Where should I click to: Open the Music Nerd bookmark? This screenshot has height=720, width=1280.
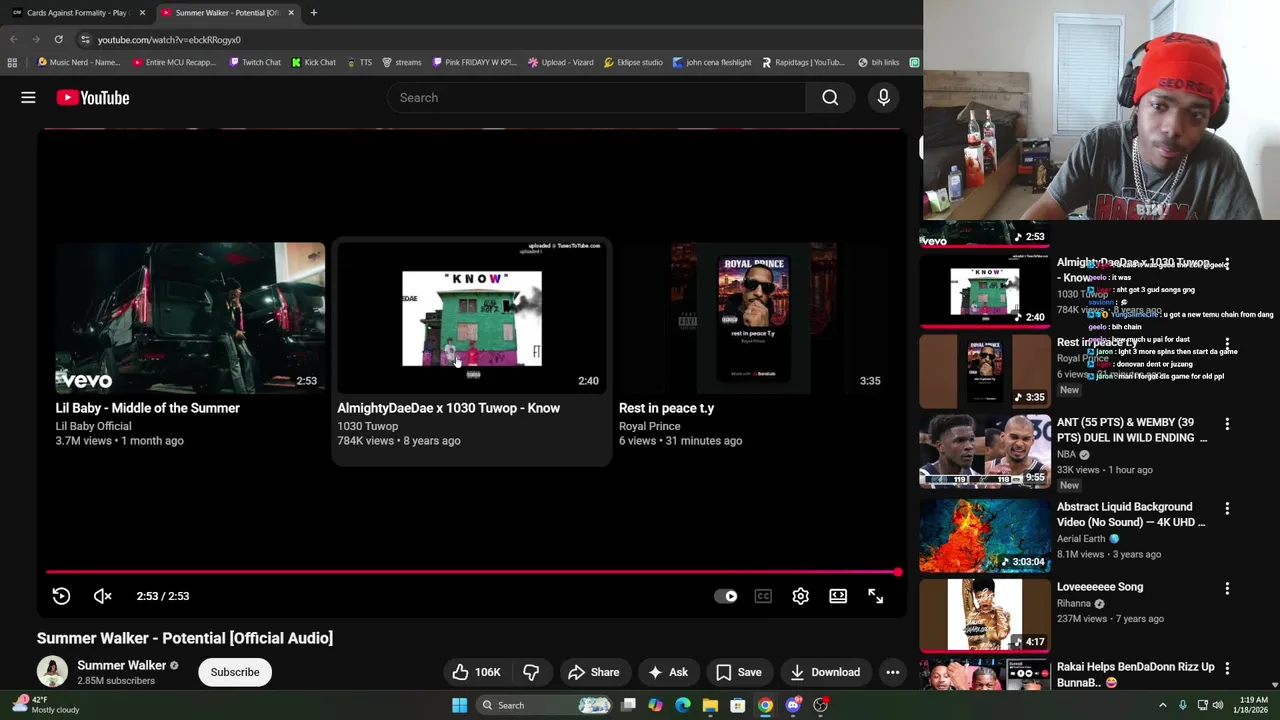(78, 62)
